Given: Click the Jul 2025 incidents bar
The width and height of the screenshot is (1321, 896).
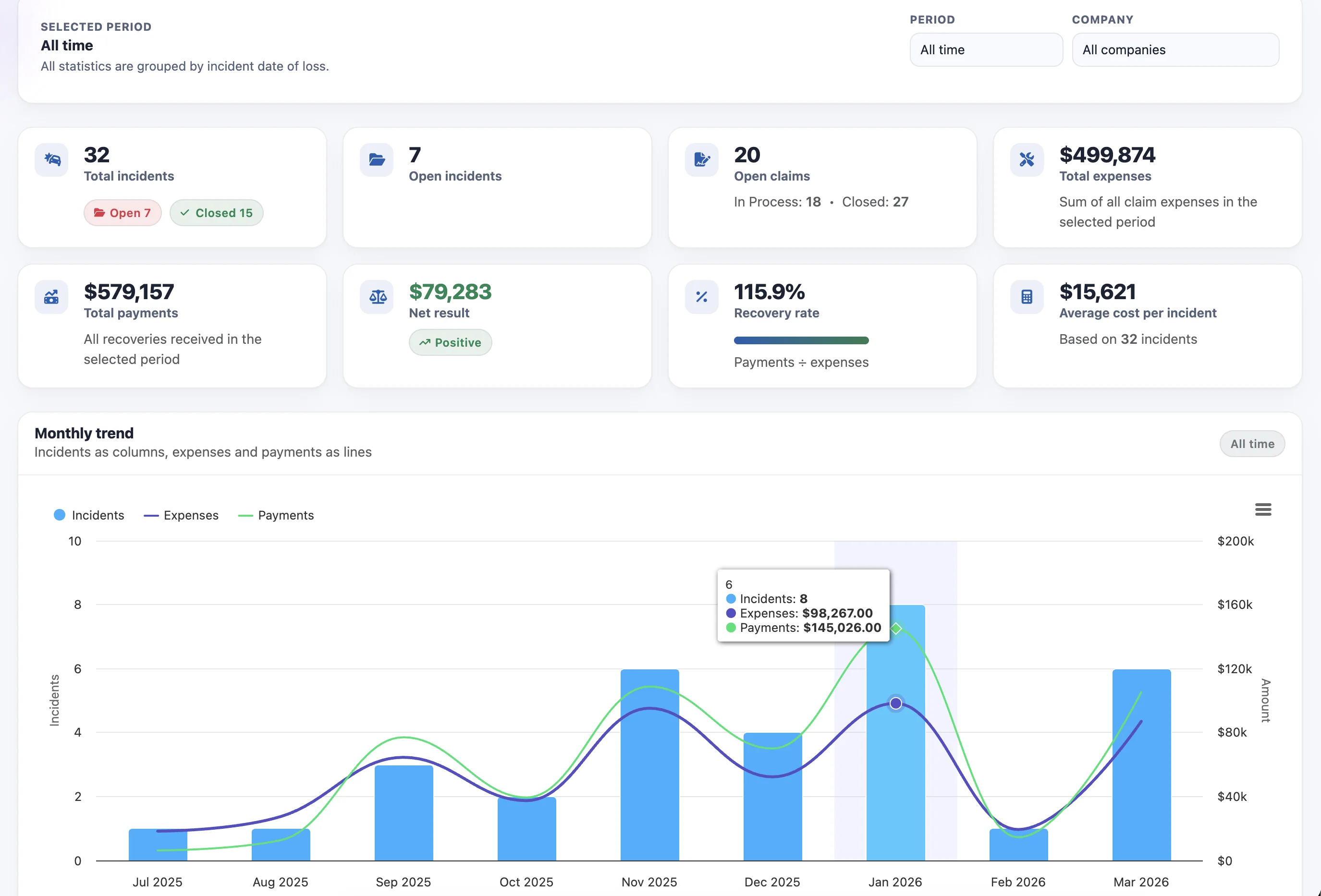Looking at the screenshot, I should pyautogui.click(x=158, y=844).
